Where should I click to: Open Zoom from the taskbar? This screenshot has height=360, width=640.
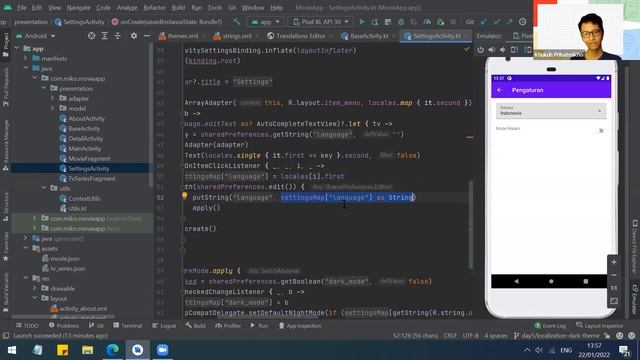click(x=162, y=350)
